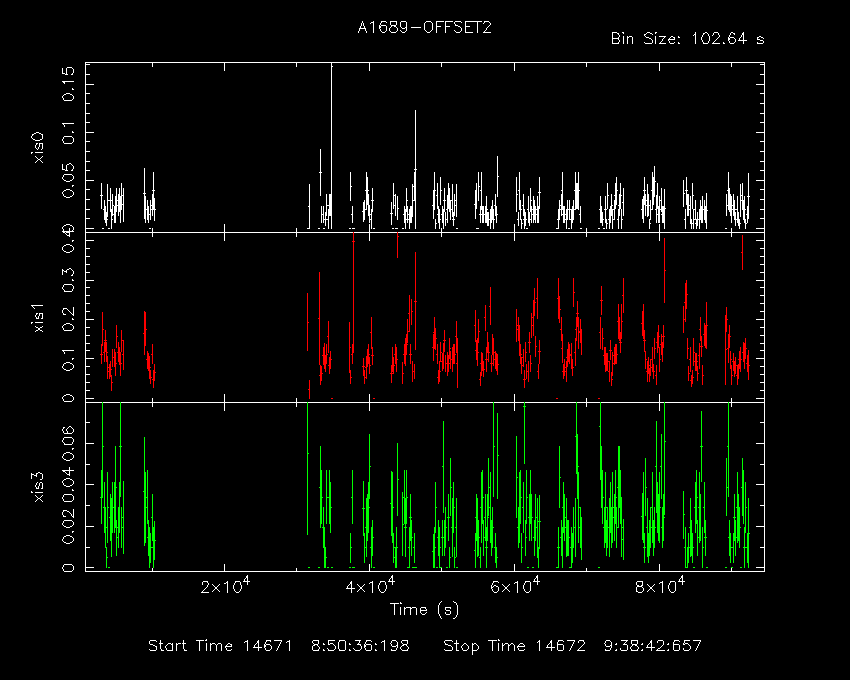Click the plot title A1689-OFFSET2
Viewport: 850px width, 680px height.
click(x=424, y=28)
